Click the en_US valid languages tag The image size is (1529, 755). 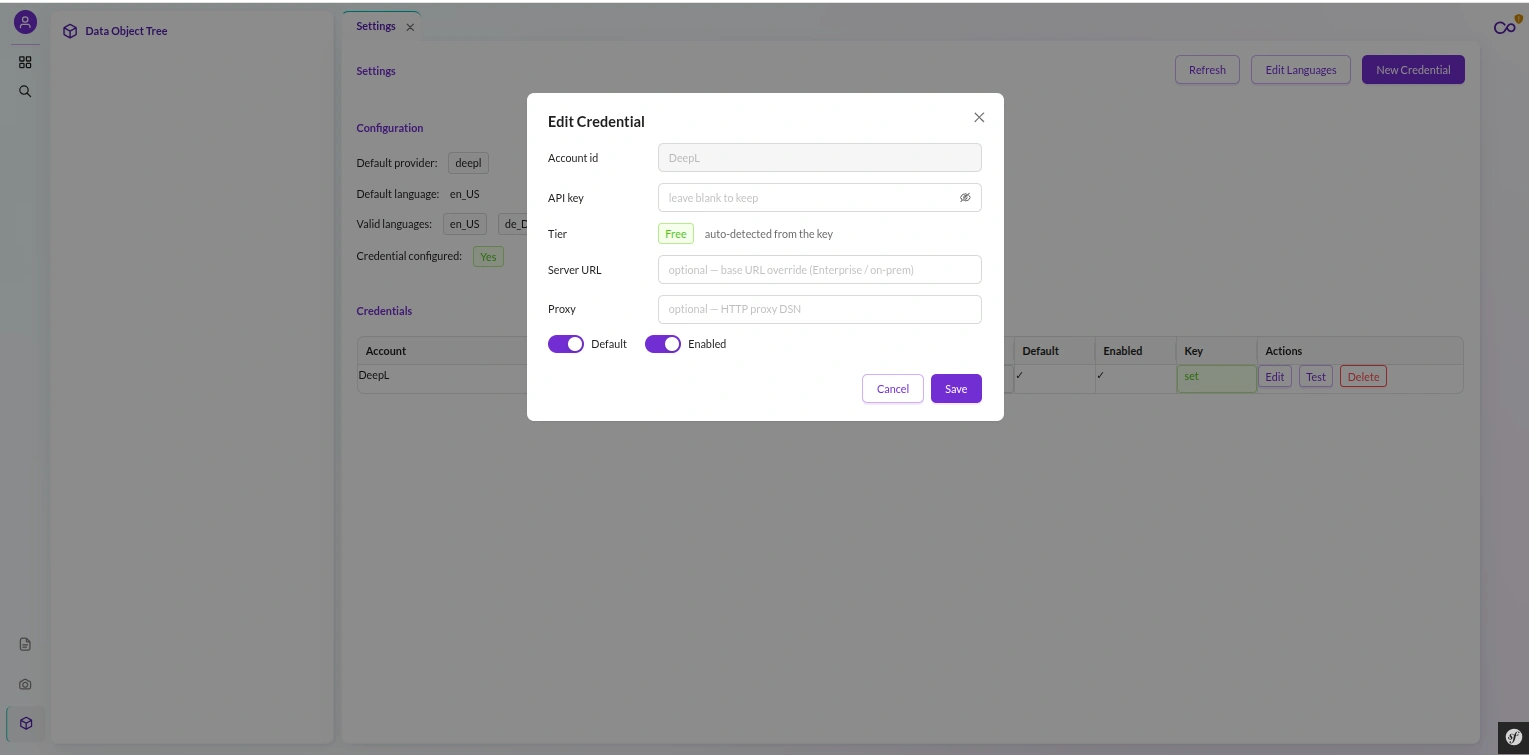click(465, 225)
